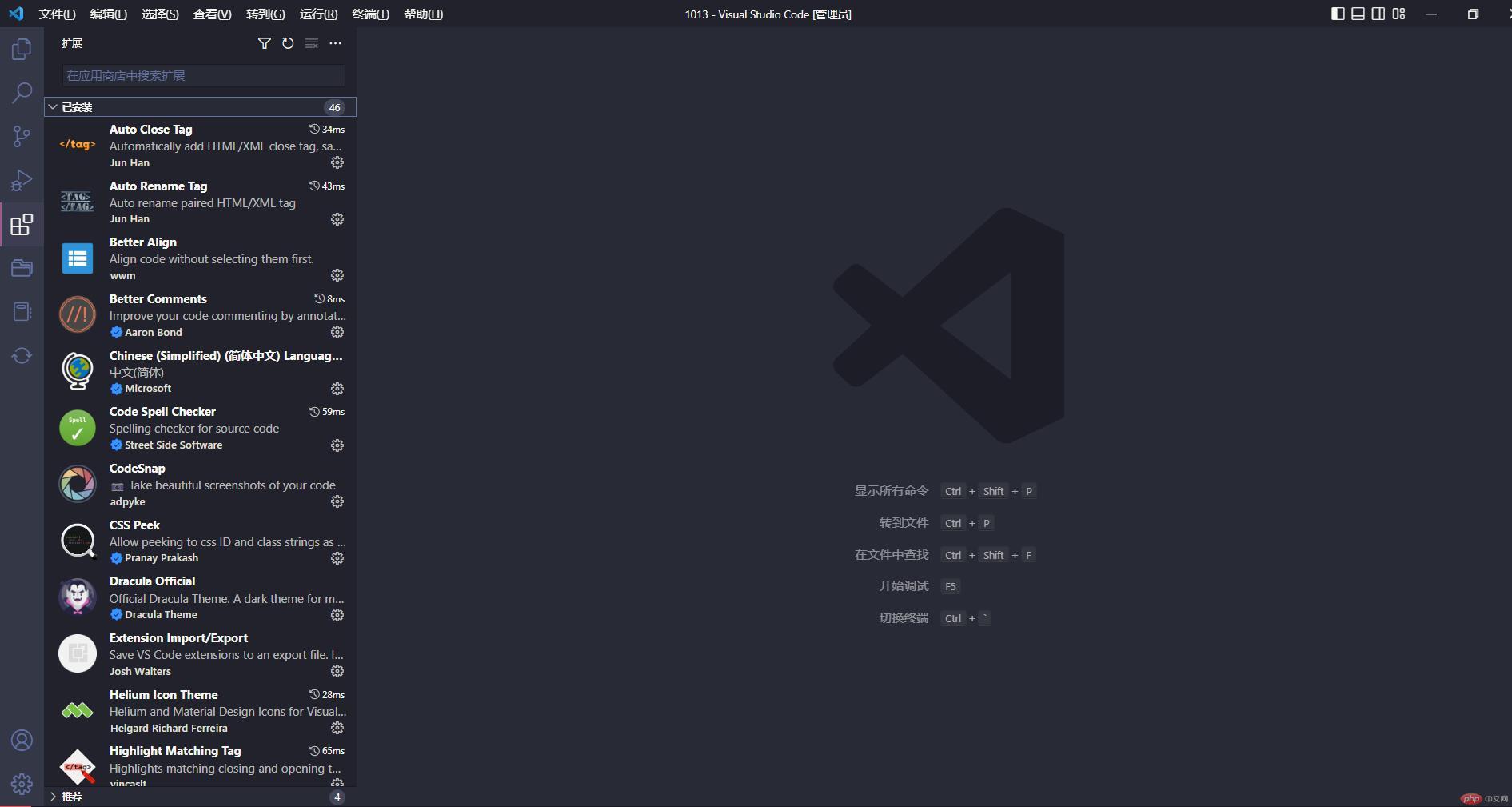
Task: Select the Highlight Matching Tag extension
Action: tap(200, 764)
